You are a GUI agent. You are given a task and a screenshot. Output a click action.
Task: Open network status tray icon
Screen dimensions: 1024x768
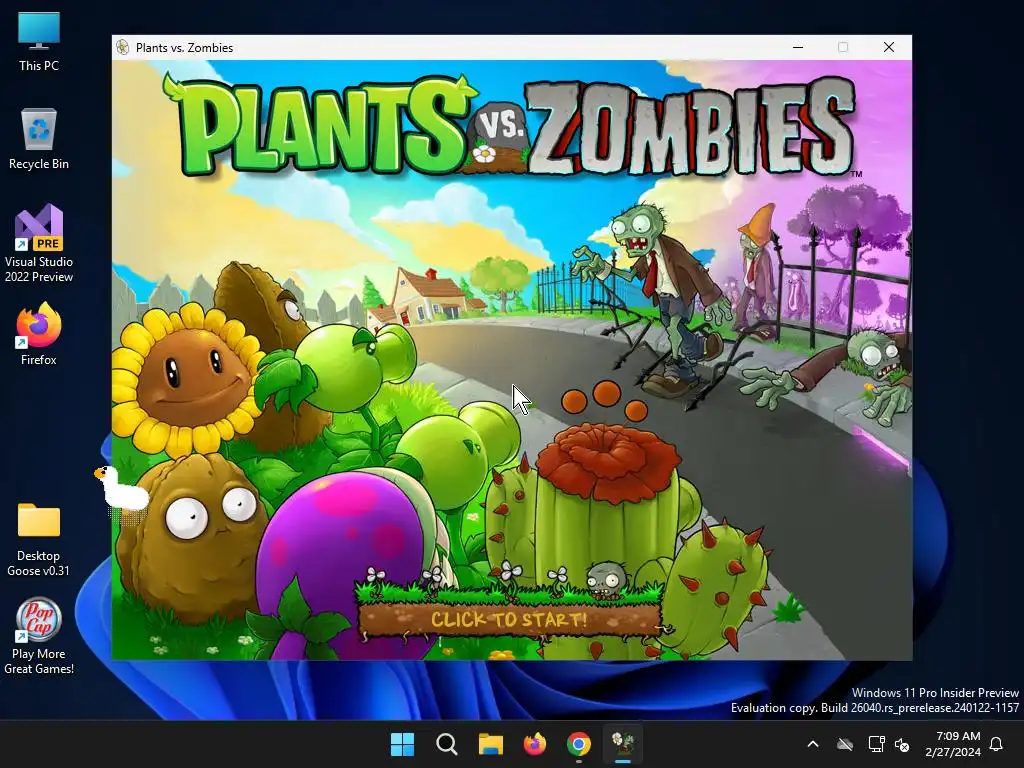coord(876,744)
